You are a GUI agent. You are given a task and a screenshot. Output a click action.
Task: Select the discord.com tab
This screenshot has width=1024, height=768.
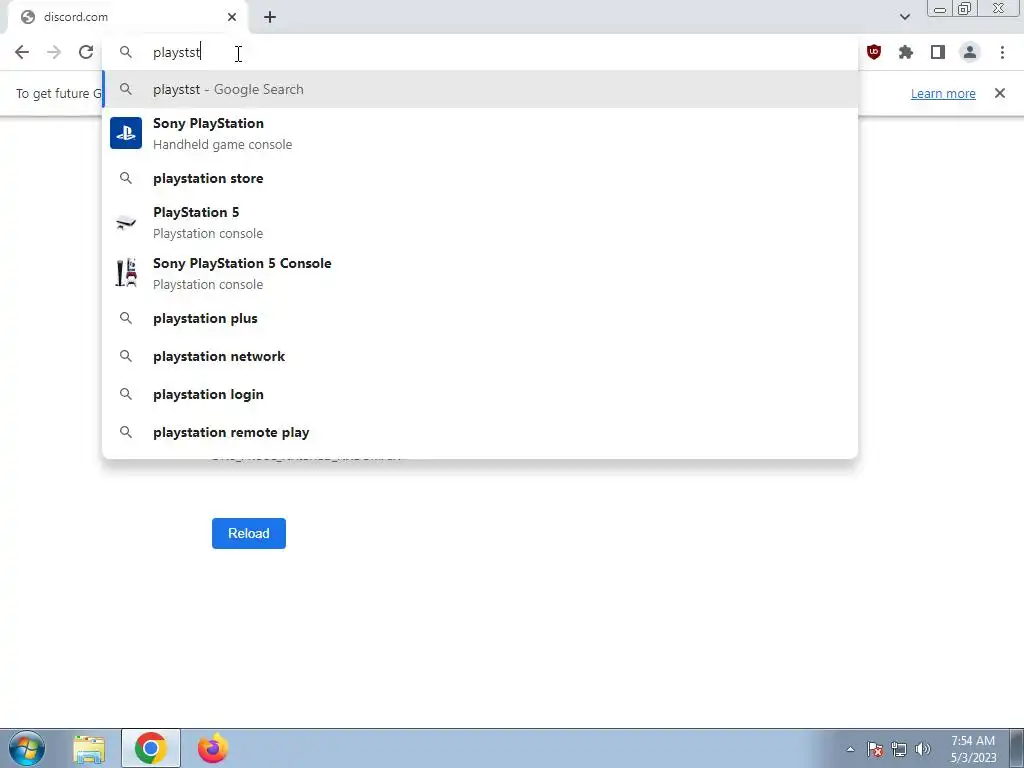(128, 17)
